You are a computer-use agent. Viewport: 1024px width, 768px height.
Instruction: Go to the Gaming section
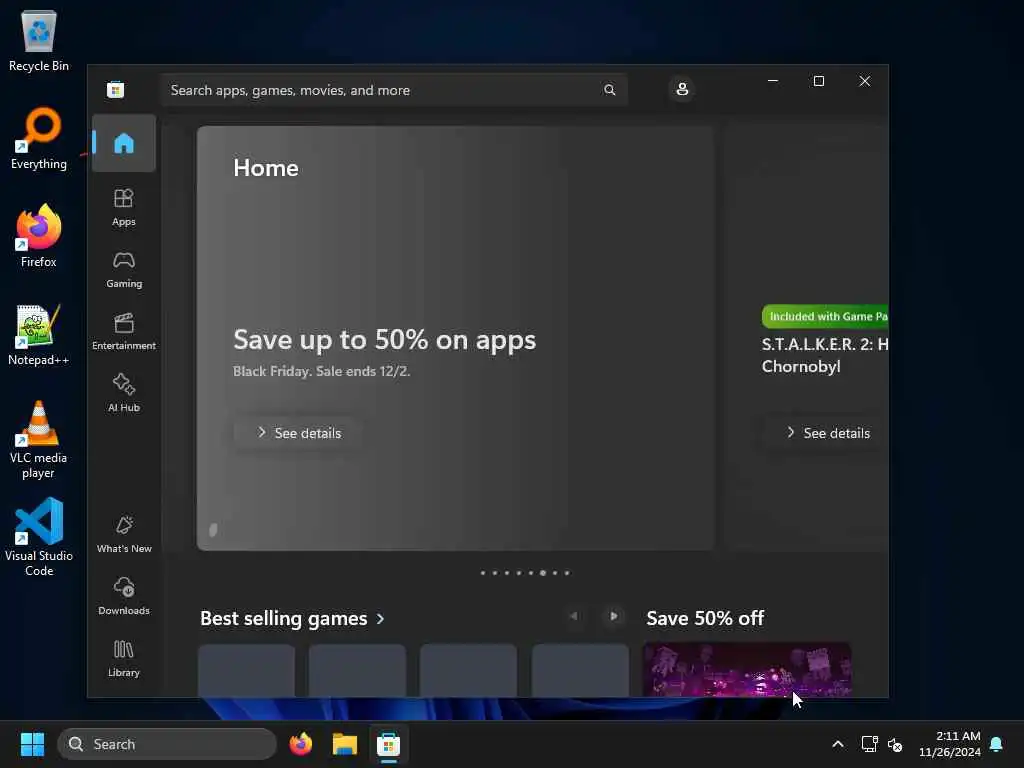point(123,270)
